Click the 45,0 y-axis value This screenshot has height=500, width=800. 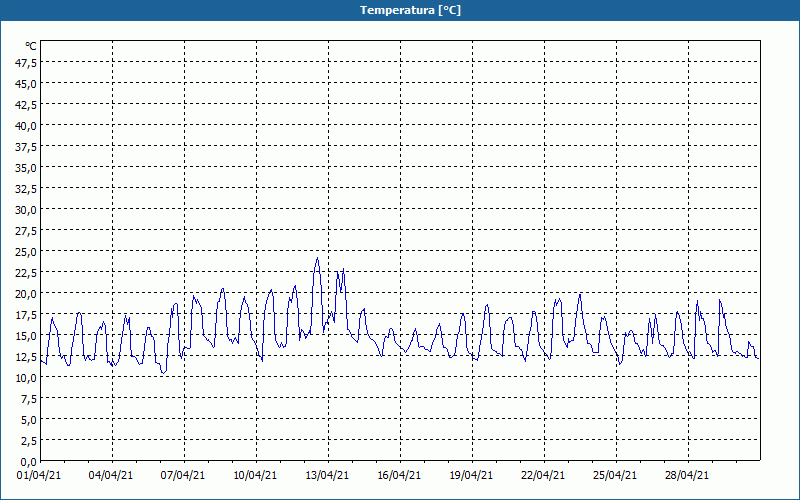pos(26,83)
